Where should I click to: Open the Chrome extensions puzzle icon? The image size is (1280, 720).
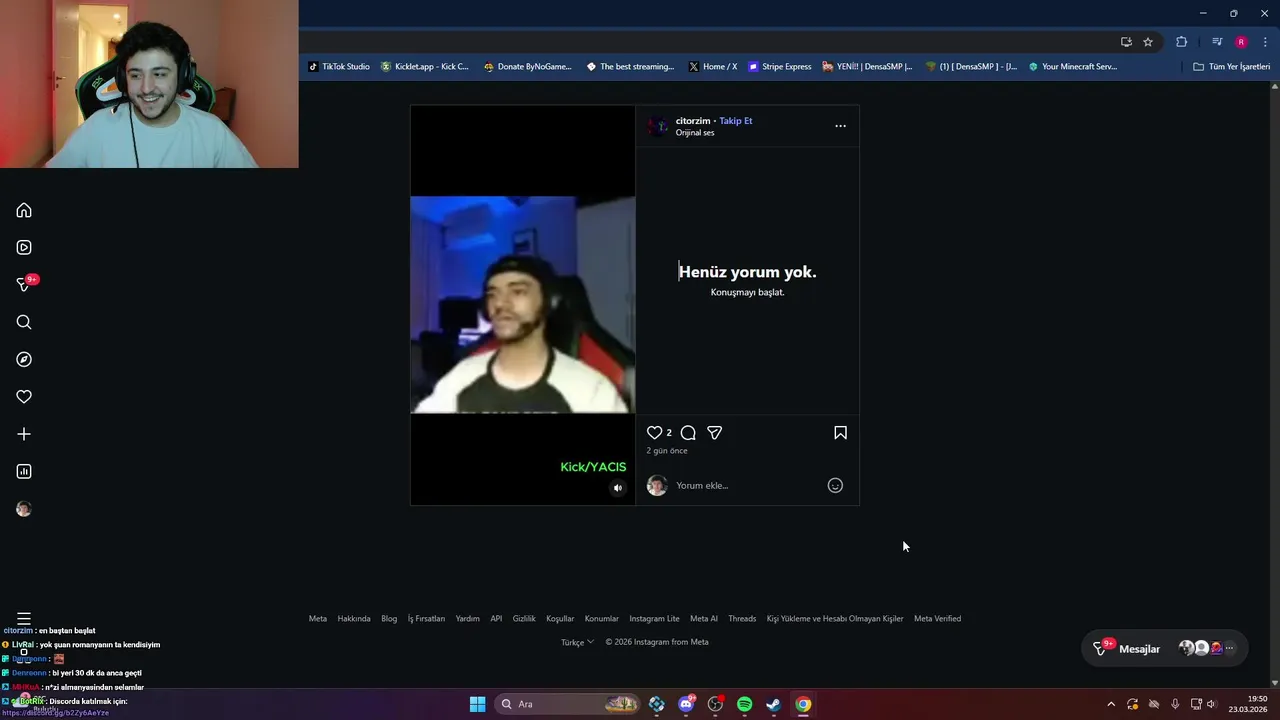pos(1181,42)
